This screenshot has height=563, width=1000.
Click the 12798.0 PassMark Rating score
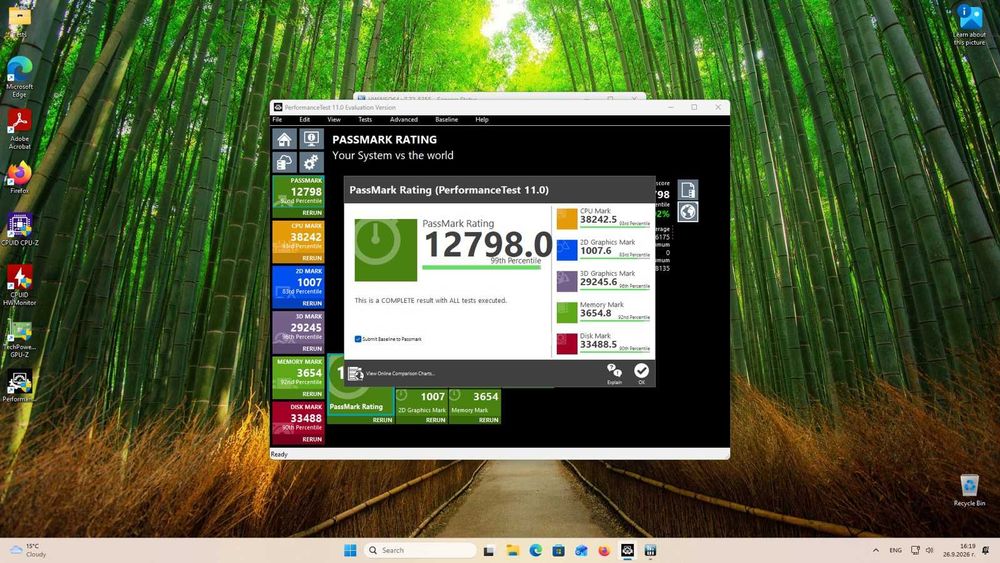tap(488, 244)
